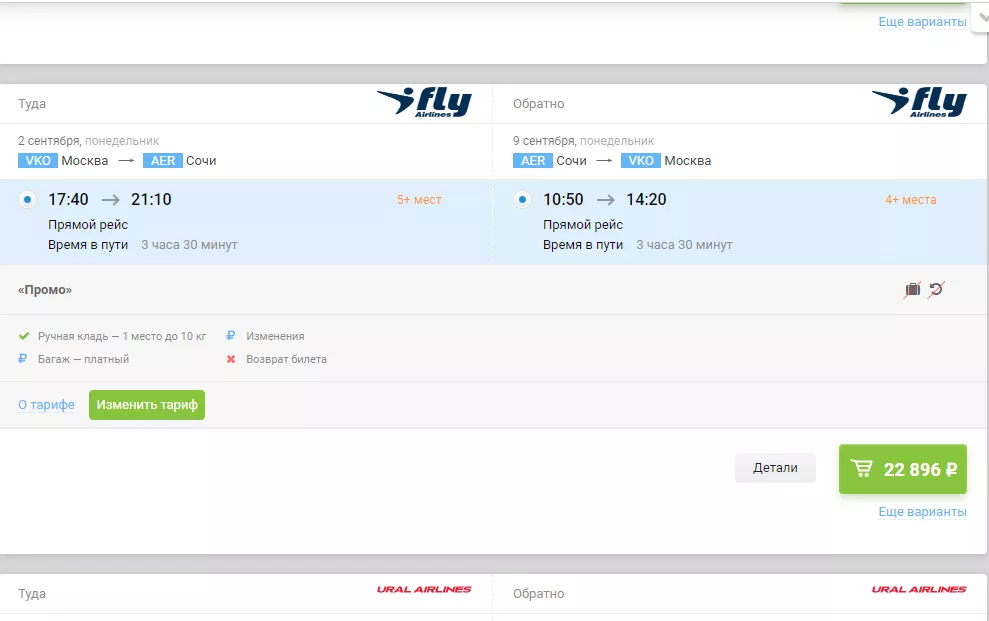Add to cart with the 22 896 ₽ button
Image resolution: width=989 pixels, height=621 pixels.
[x=902, y=469]
